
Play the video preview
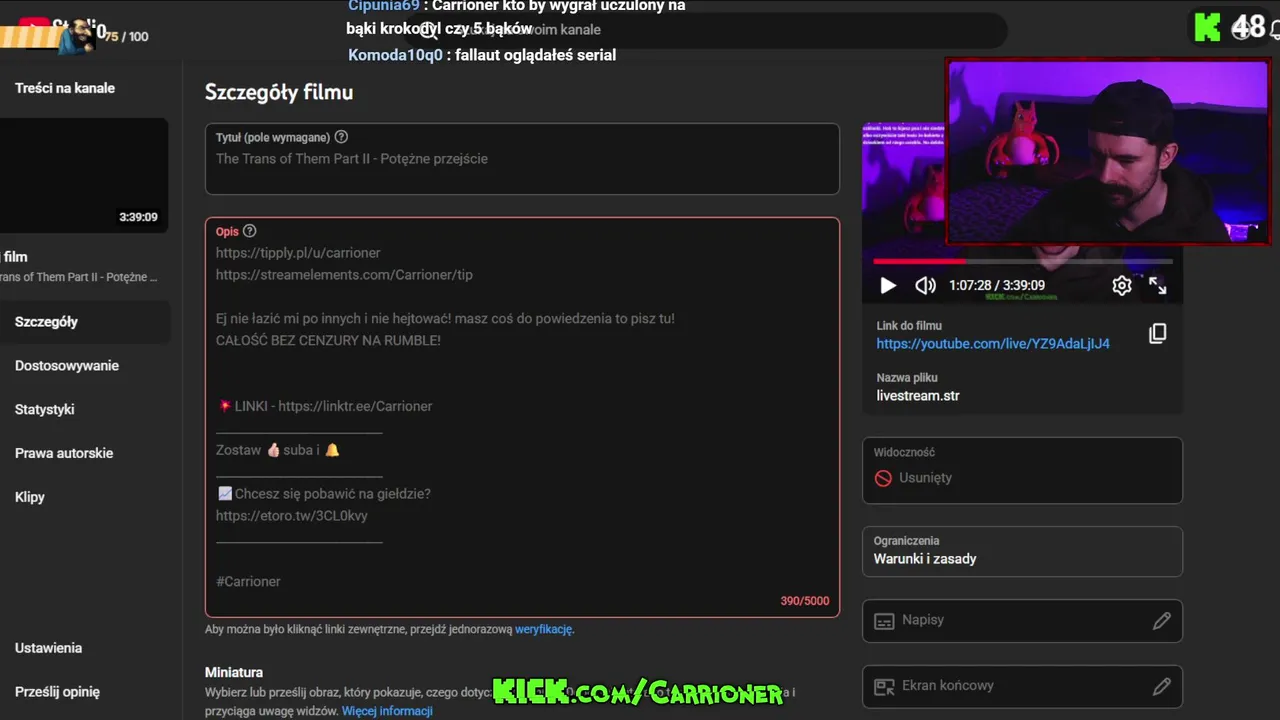(x=887, y=286)
